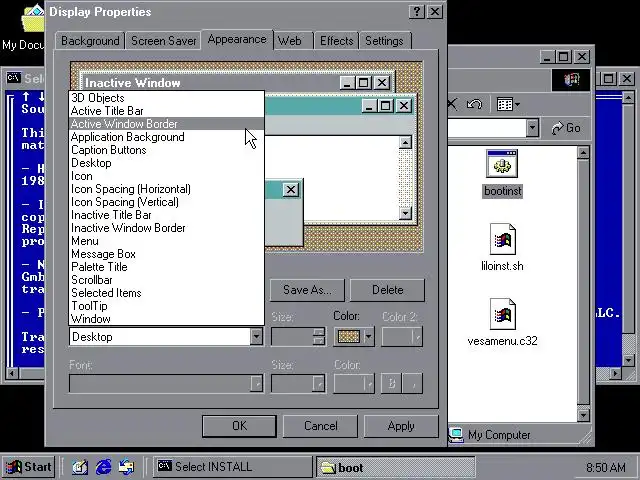Click the Inactive Window preview title bar
Screen dimensions: 640x480
click(x=238, y=82)
